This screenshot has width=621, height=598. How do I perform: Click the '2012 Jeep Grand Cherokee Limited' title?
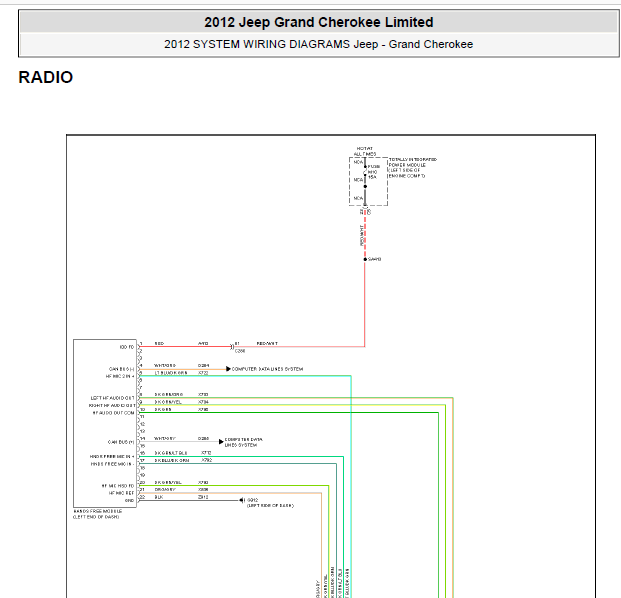[319, 22]
